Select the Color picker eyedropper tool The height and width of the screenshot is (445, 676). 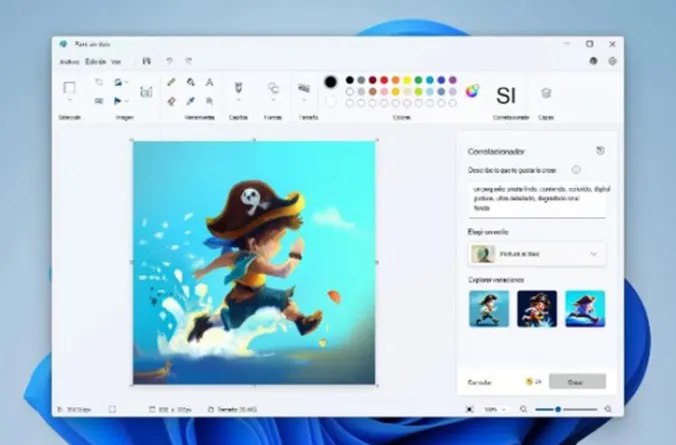191,101
